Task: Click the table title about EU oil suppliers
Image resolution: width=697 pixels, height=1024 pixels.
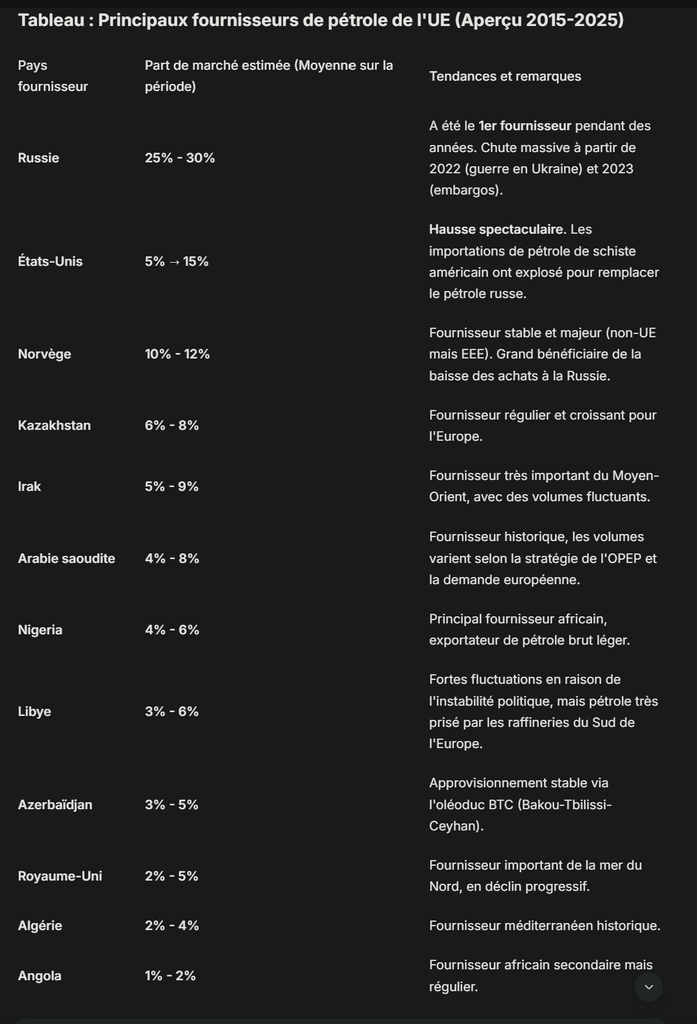Action: [321, 20]
